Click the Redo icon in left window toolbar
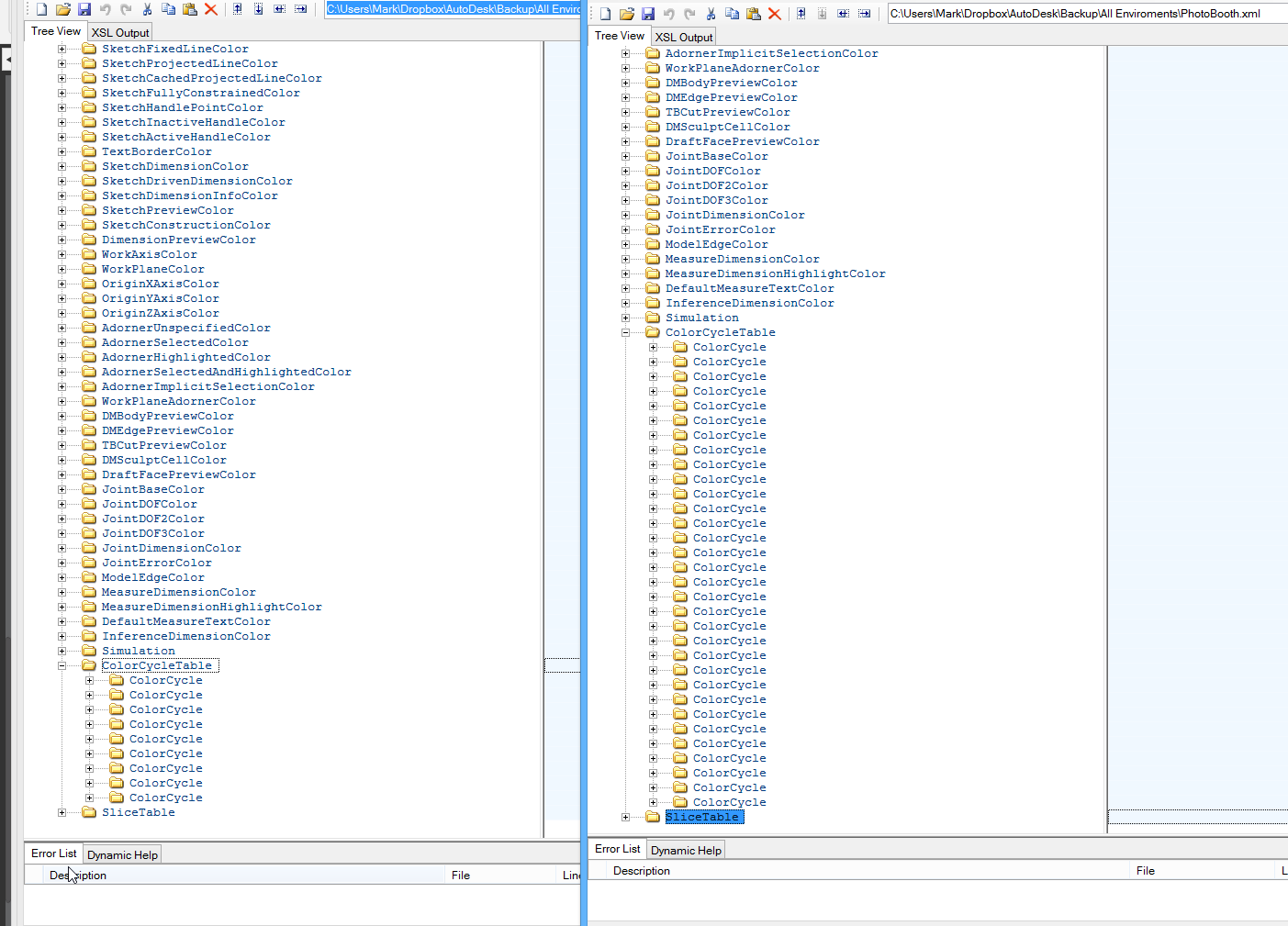 pos(126,9)
